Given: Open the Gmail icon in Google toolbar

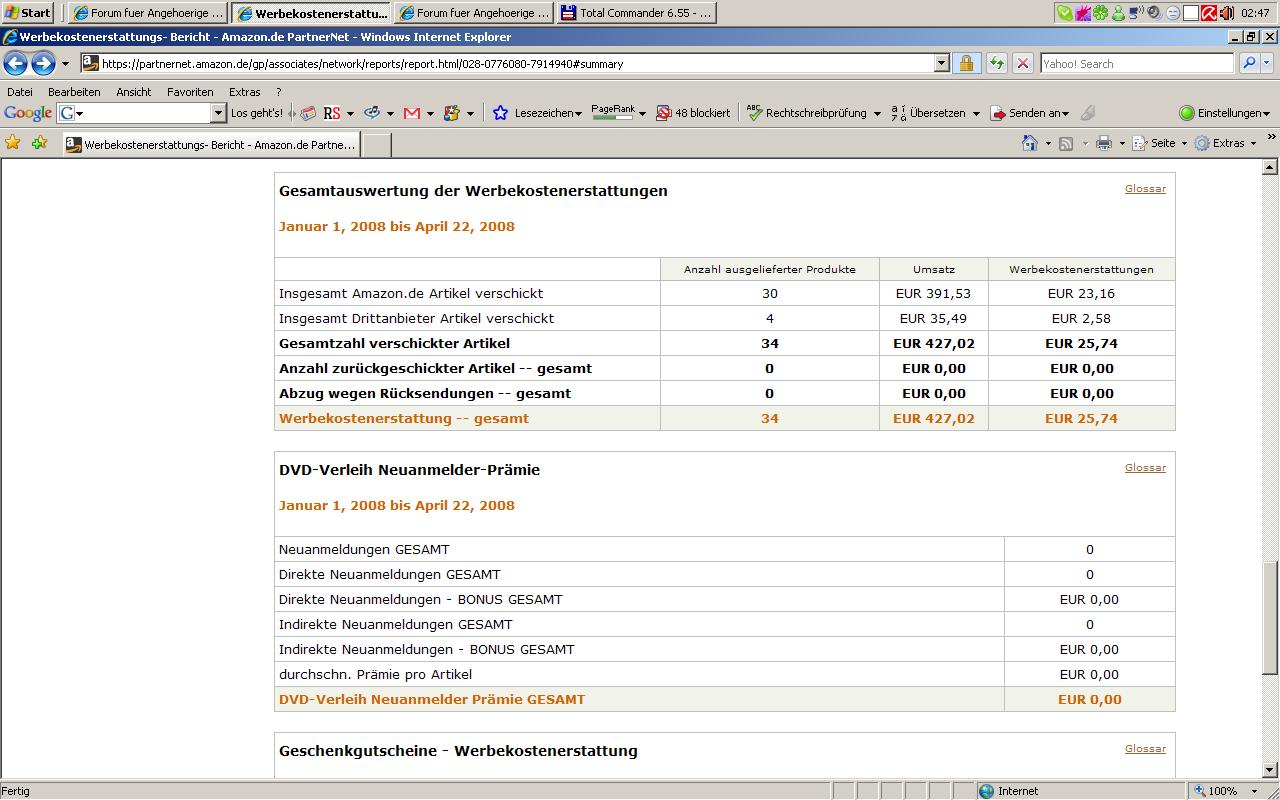Looking at the screenshot, I should pyautogui.click(x=412, y=113).
